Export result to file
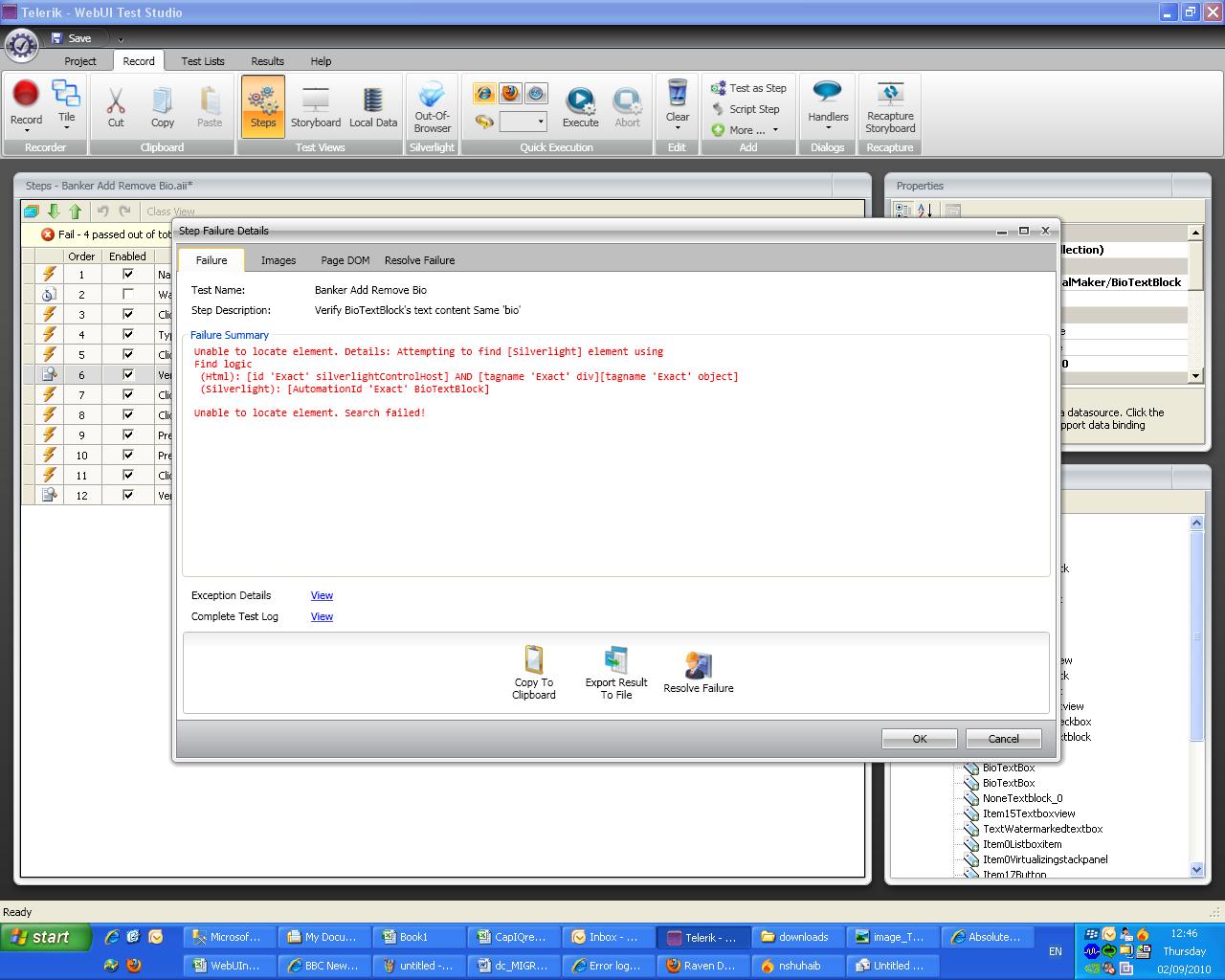Image resolution: width=1225 pixels, height=980 pixels. pyautogui.click(x=616, y=673)
